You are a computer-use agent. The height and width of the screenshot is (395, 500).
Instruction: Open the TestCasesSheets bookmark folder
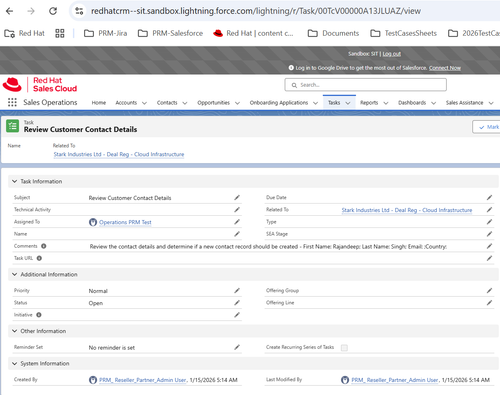click(x=404, y=33)
